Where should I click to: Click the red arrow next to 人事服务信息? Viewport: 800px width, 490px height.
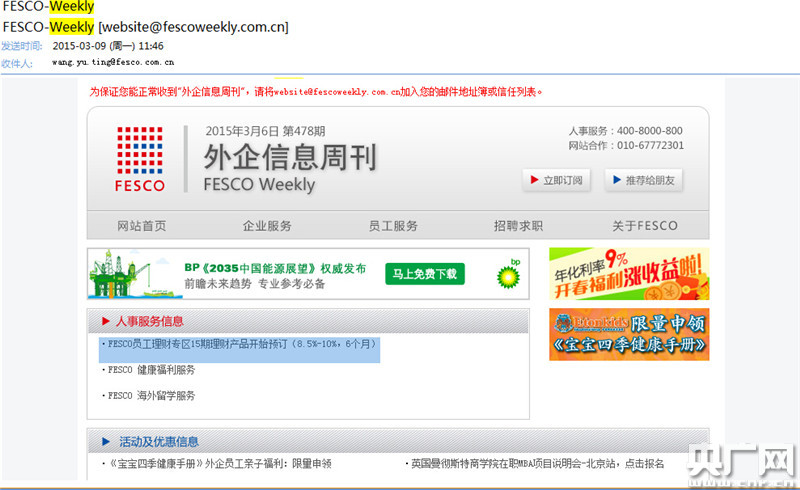tap(104, 322)
